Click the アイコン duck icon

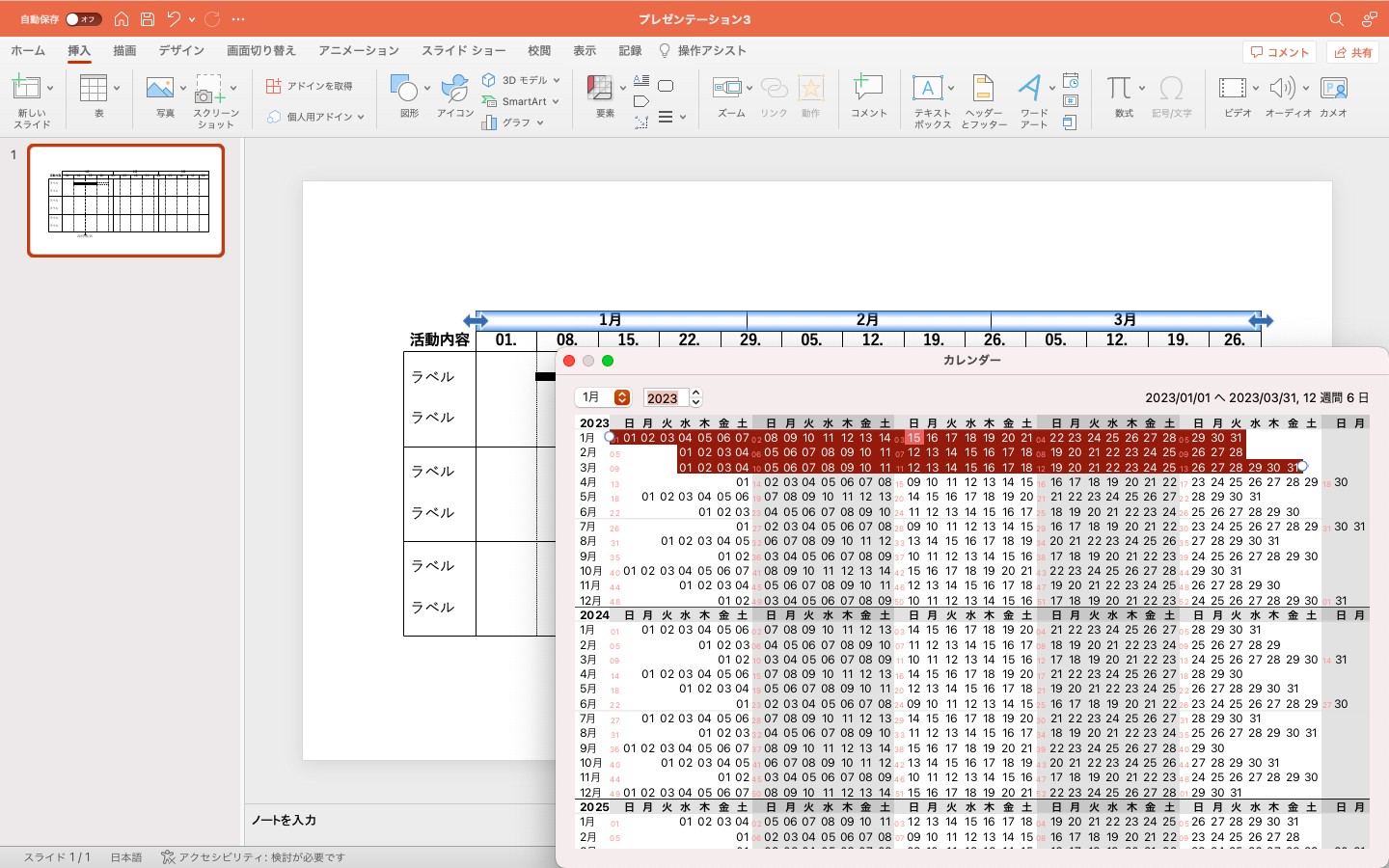click(454, 88)
